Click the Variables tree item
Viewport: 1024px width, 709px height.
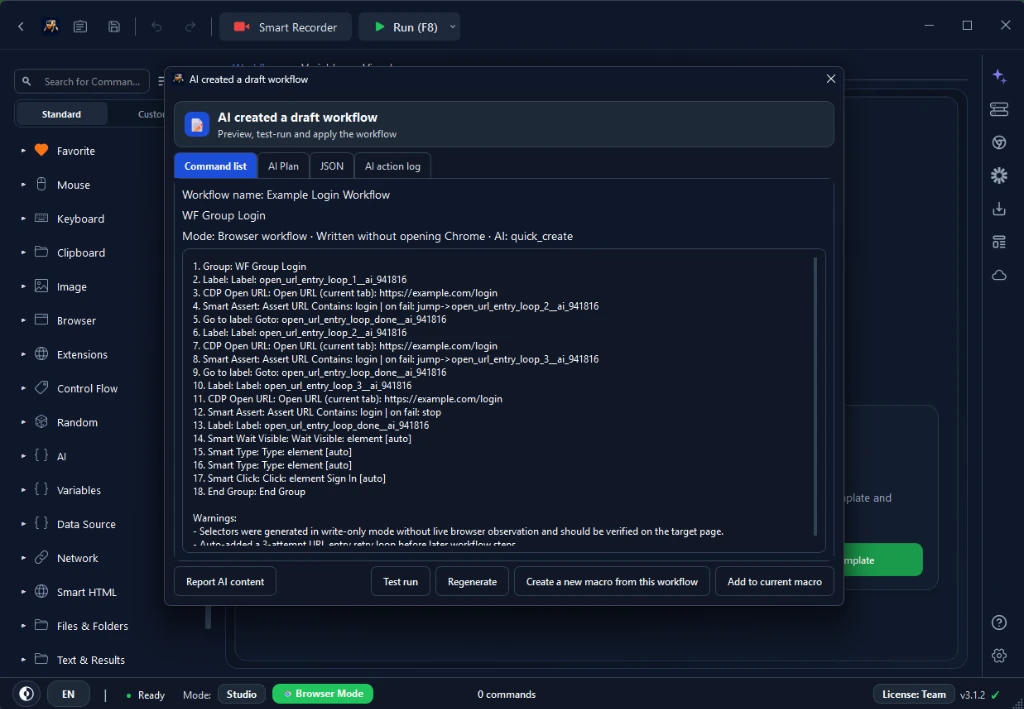click(78, 490)
